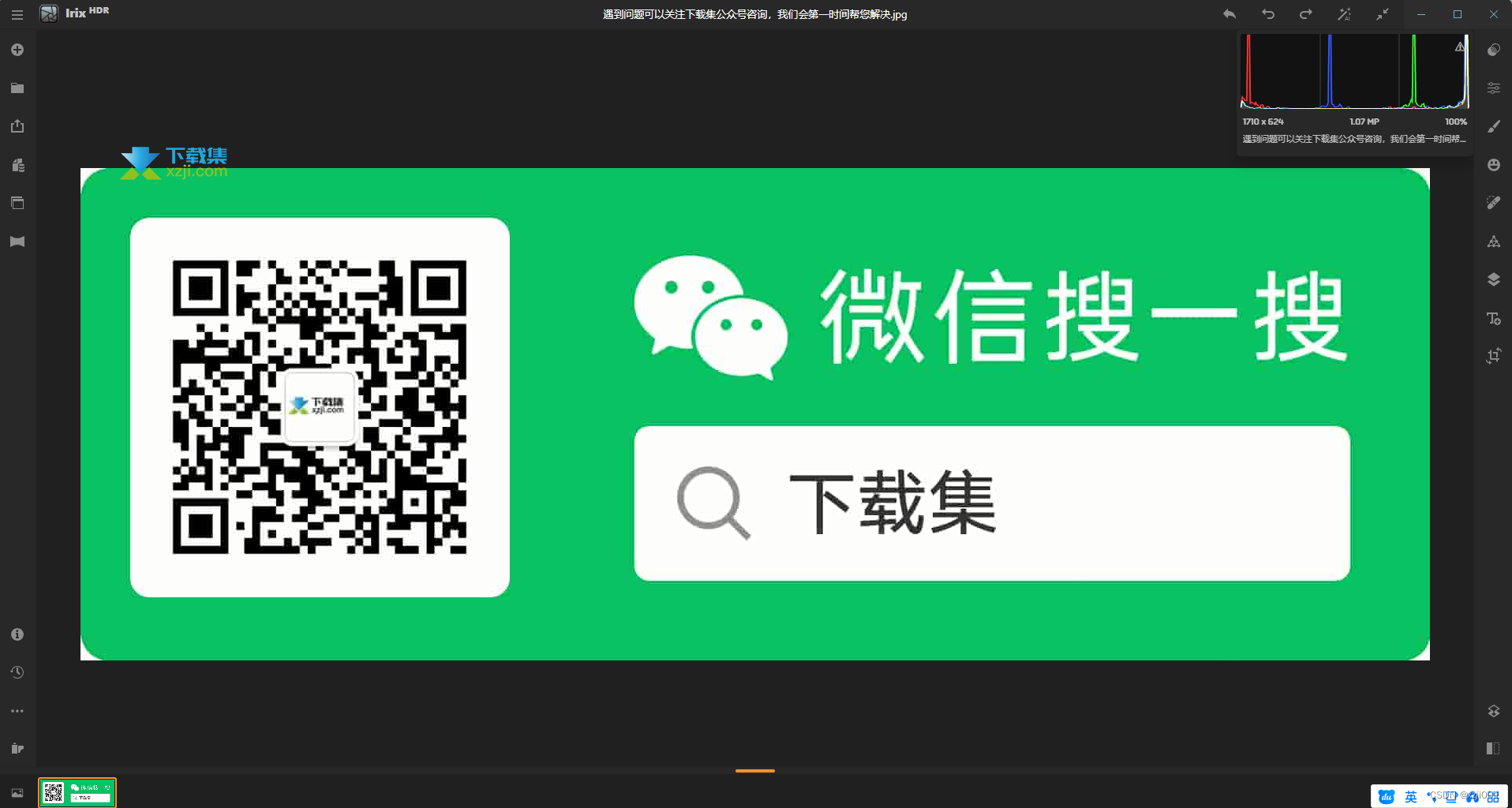Screen dimensions: 1512x808
Task: Click the 英 input language indicator
Action: point(1411,797)
